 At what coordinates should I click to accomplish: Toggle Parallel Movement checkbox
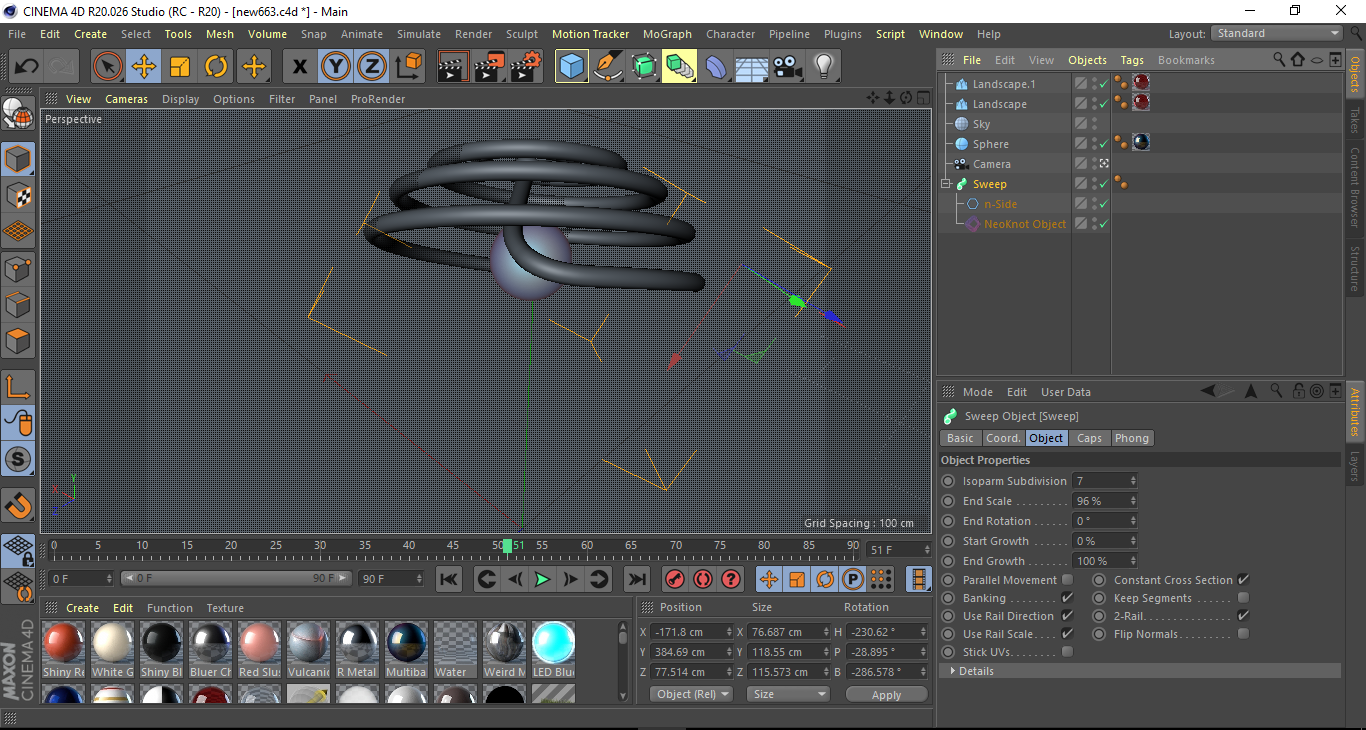coord(1067,580)
